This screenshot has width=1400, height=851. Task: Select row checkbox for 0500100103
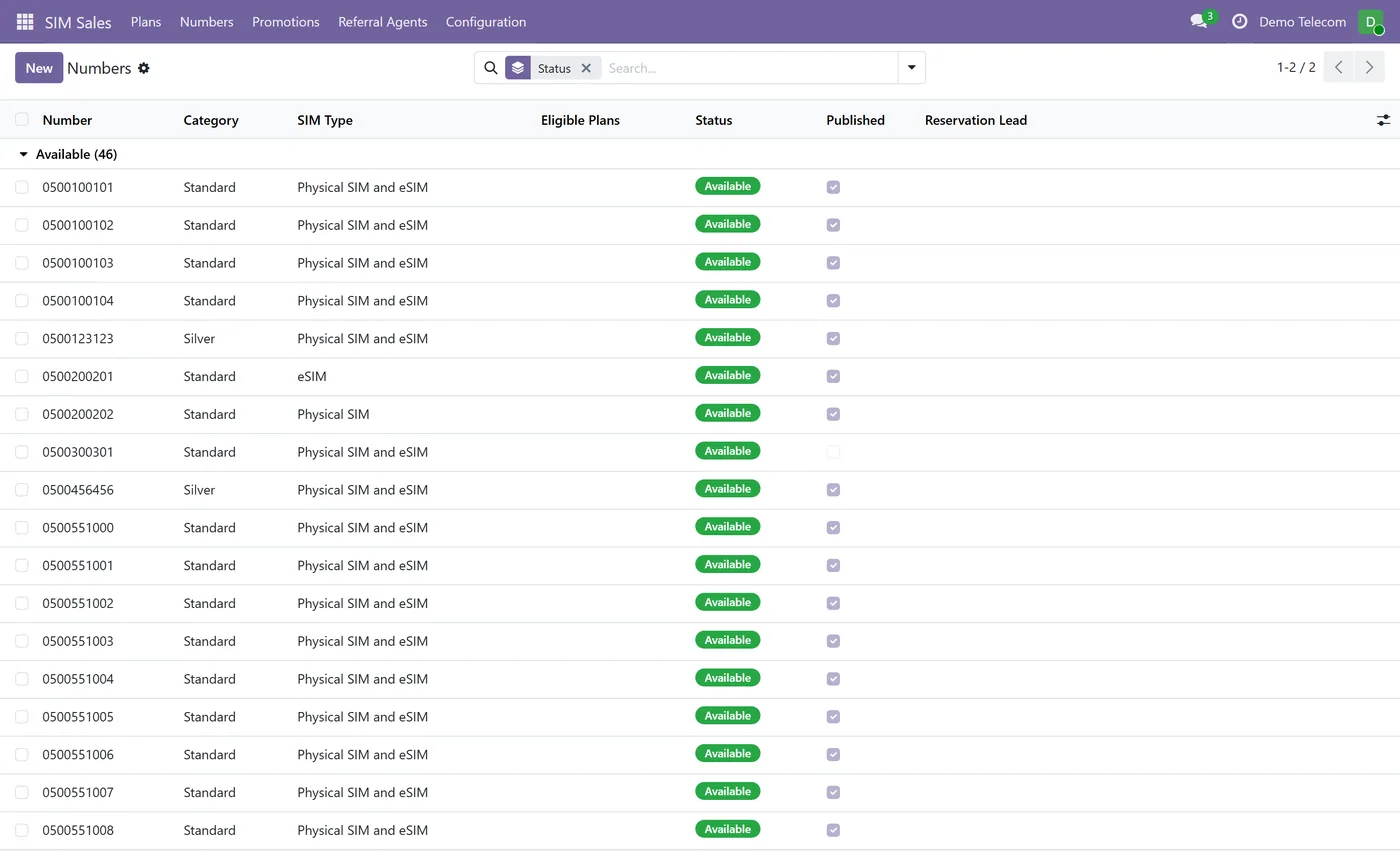coord(22,263)
